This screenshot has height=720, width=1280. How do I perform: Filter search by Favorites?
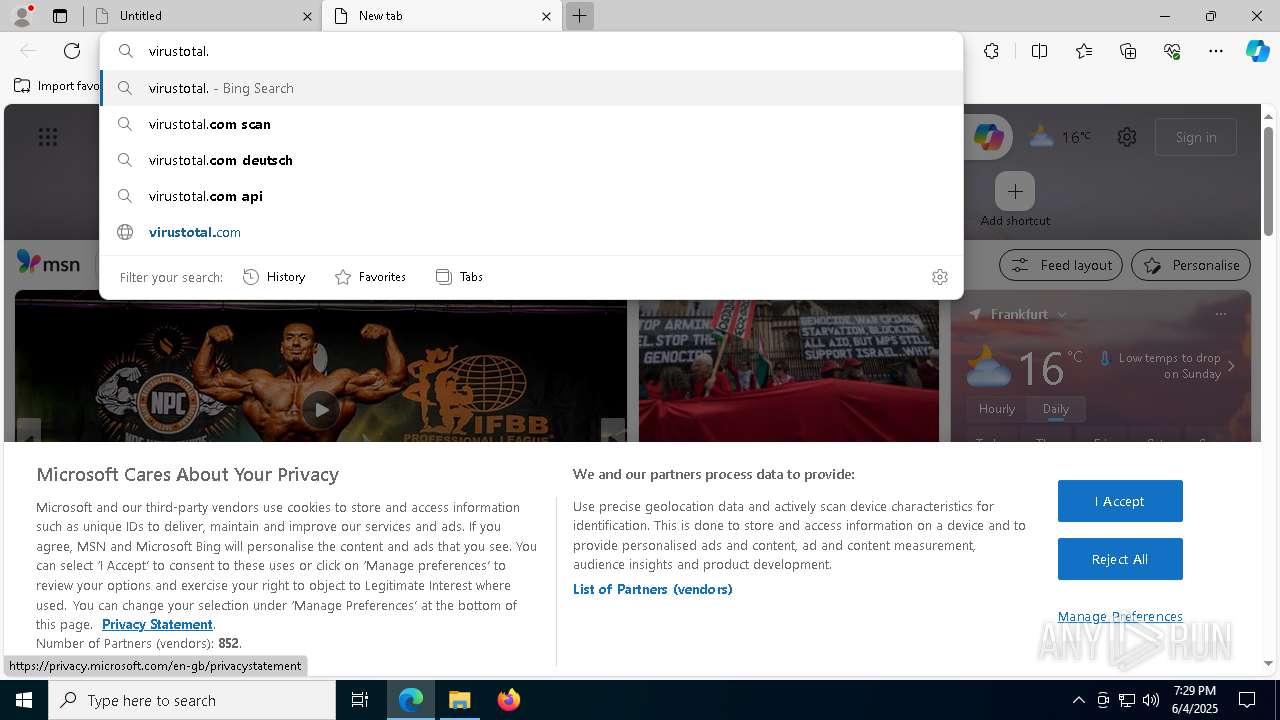click(370, 277)
